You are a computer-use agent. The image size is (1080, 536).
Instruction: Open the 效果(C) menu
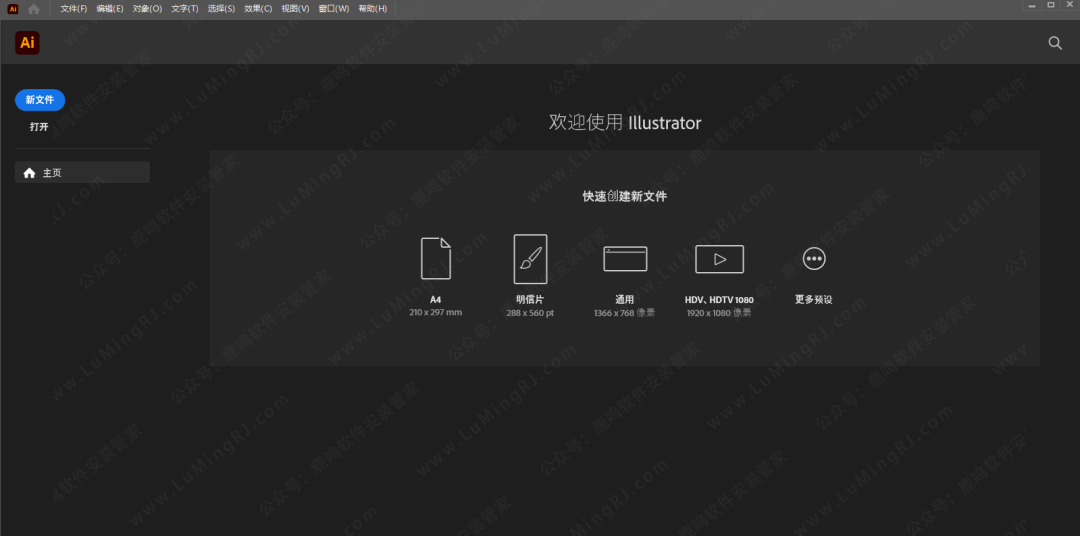click(x=258, y=9)
